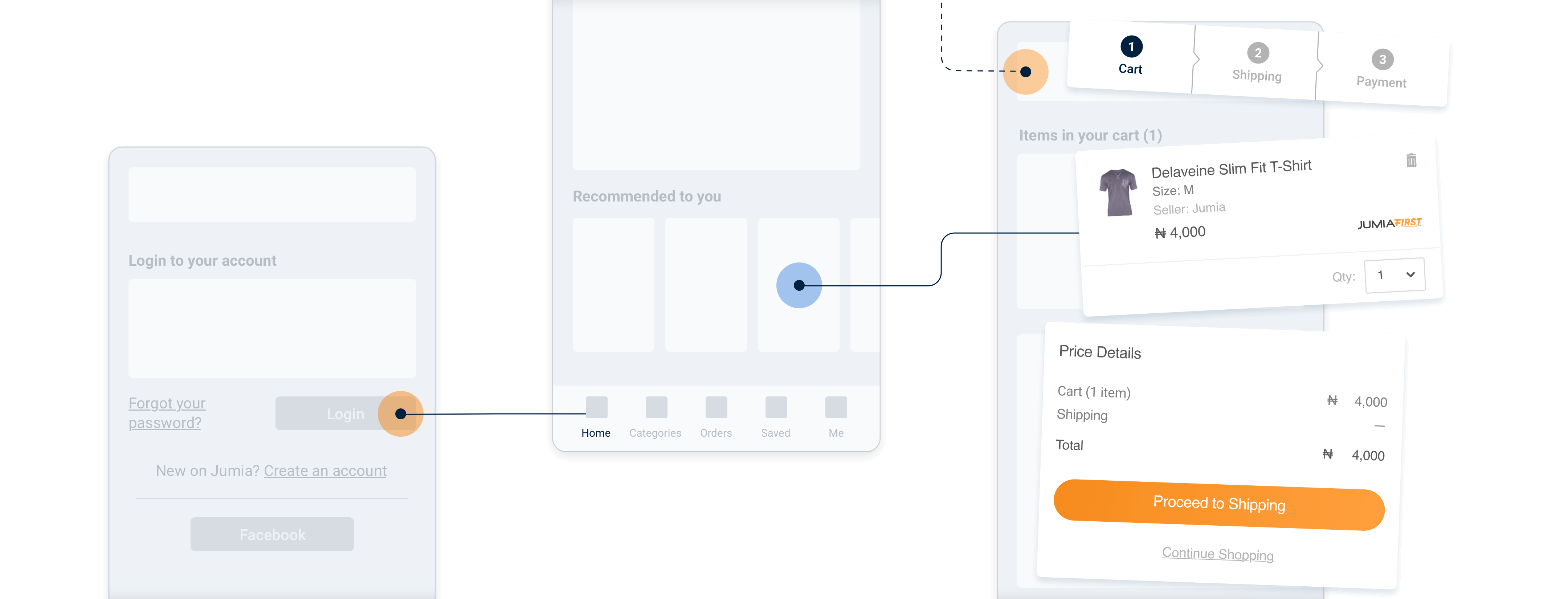Viewport: 1568px width, 599px height.
Task: Click the Home navigation icon
Action: [596, 407]
